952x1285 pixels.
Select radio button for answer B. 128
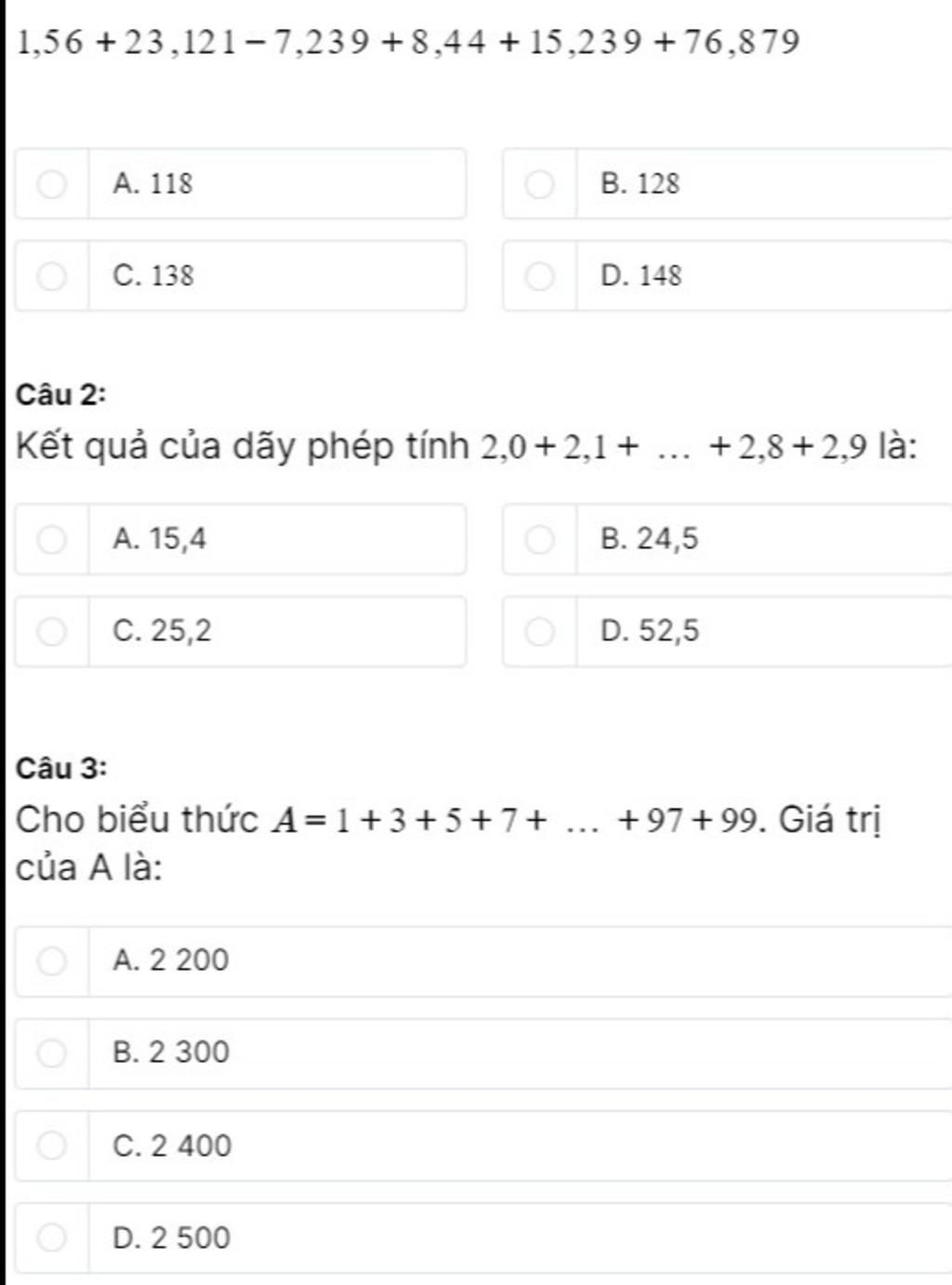[x=539, y=184]
